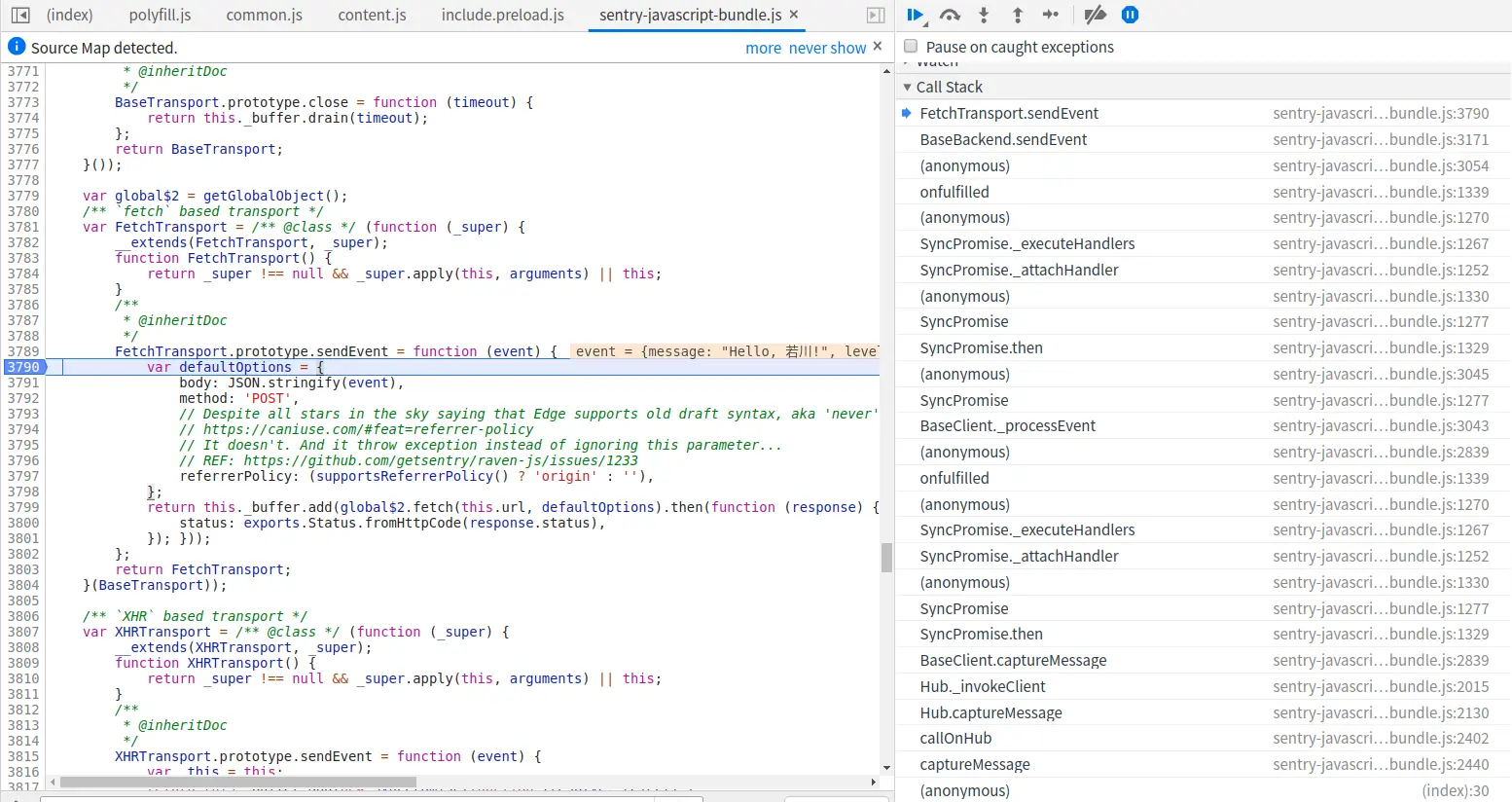
Task: Click the horizontal scrollbar thumb of code editor
Action: 237,782
